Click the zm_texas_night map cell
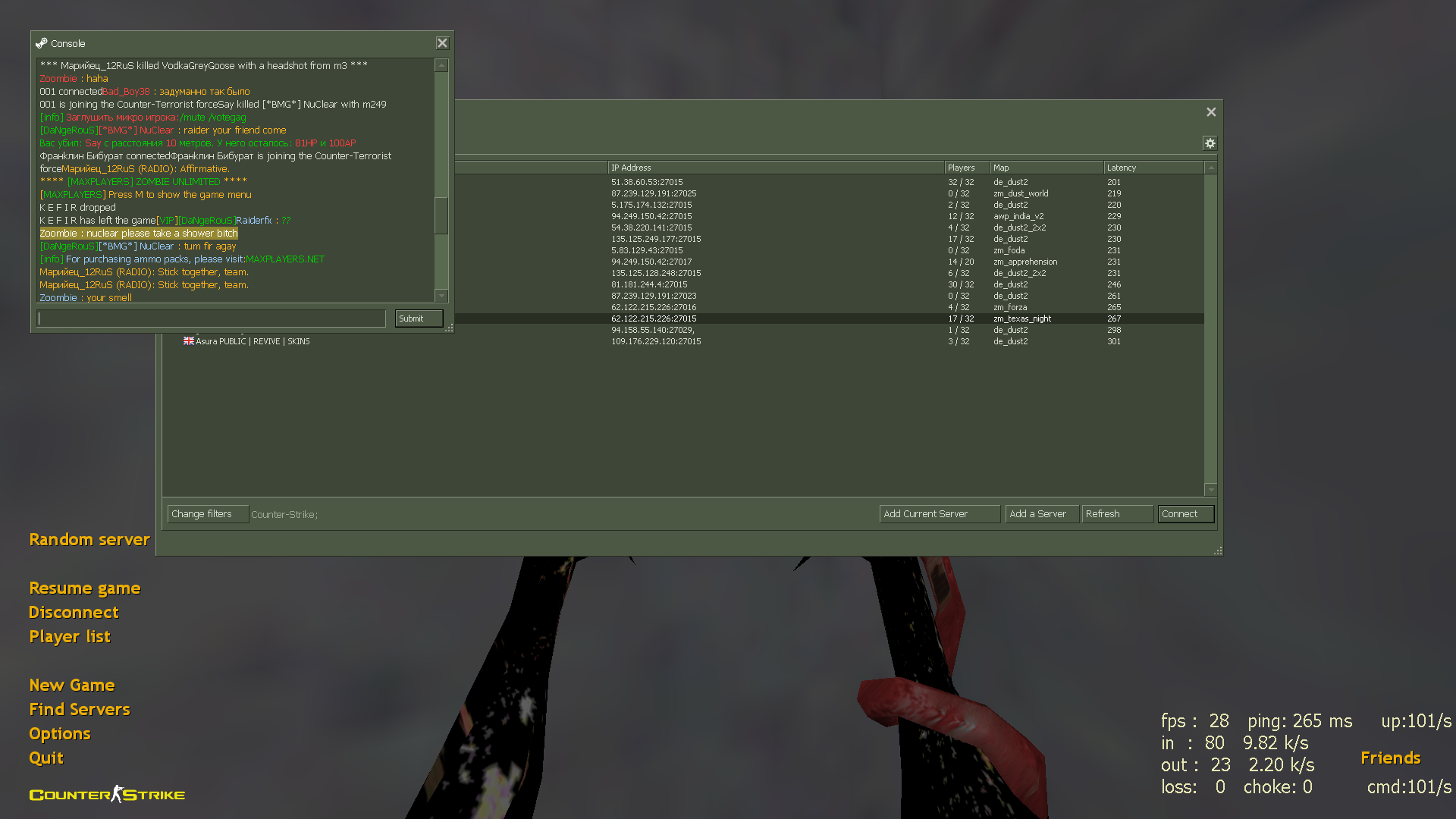Screen dimensions: 1456x819 (1022, 318)
